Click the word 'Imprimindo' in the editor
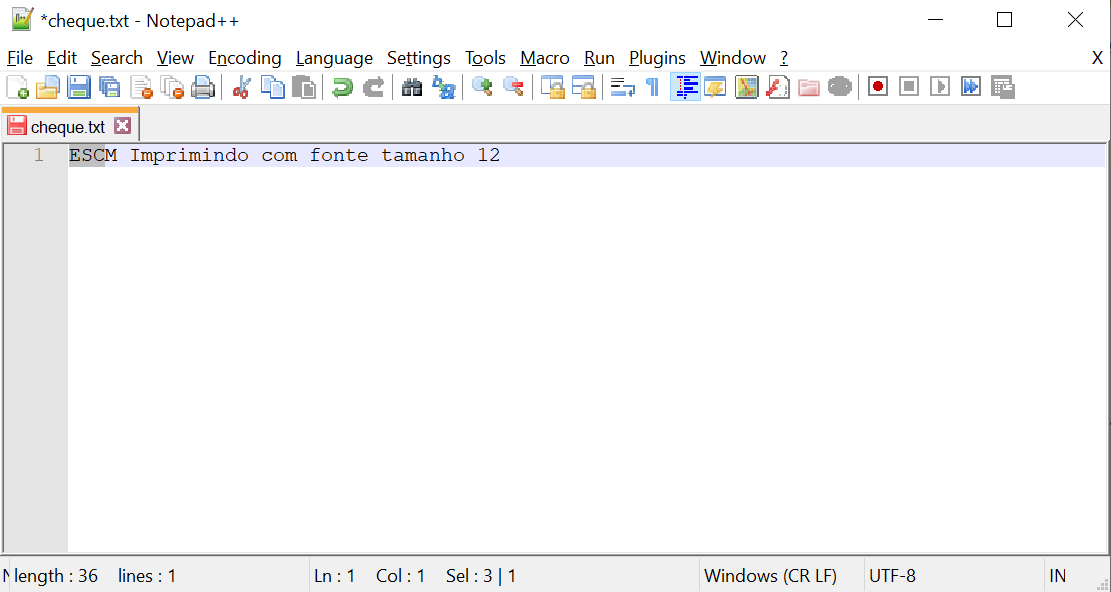Screen dimensions: 1111x592 [x=189, y=155]
